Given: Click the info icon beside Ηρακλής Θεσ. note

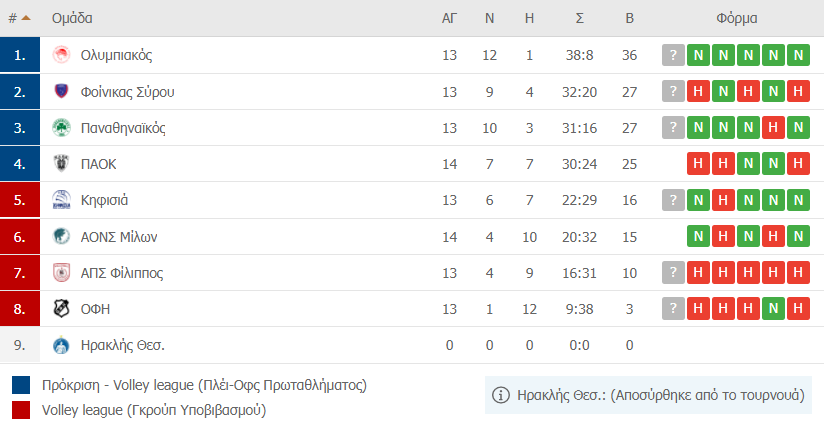Looking at the screenshot, I should coord(502,395).
